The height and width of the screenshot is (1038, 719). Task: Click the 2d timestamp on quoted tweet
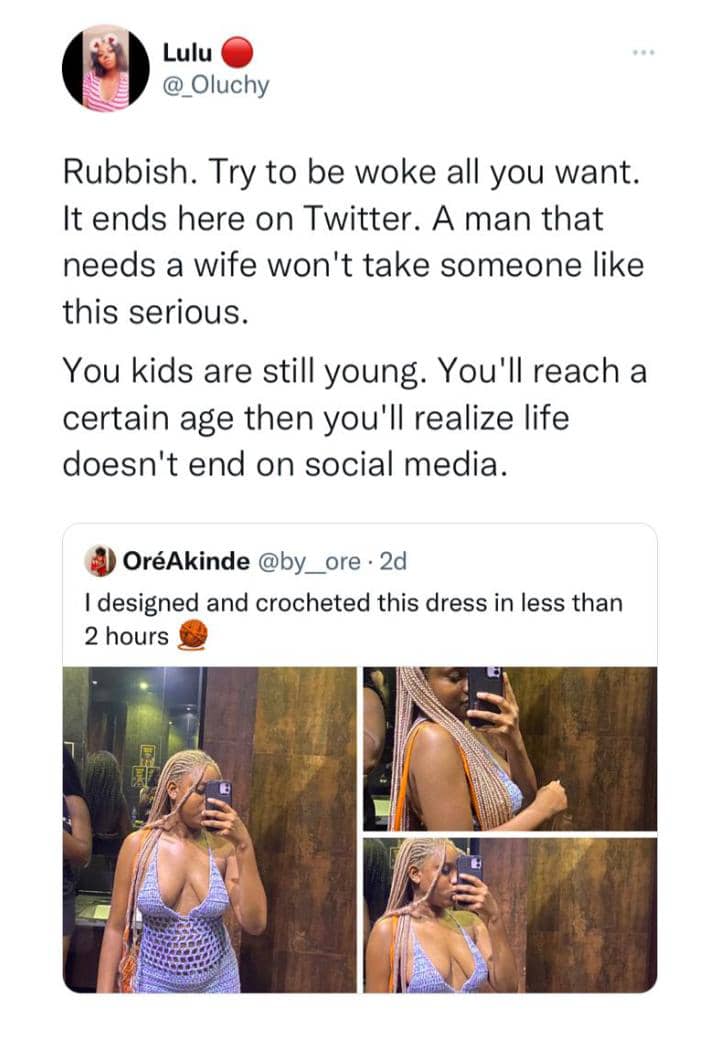point(393,562)
